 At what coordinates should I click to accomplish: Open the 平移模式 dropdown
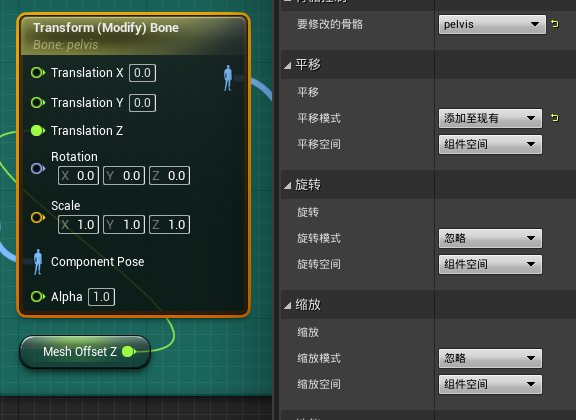[490, 118]
